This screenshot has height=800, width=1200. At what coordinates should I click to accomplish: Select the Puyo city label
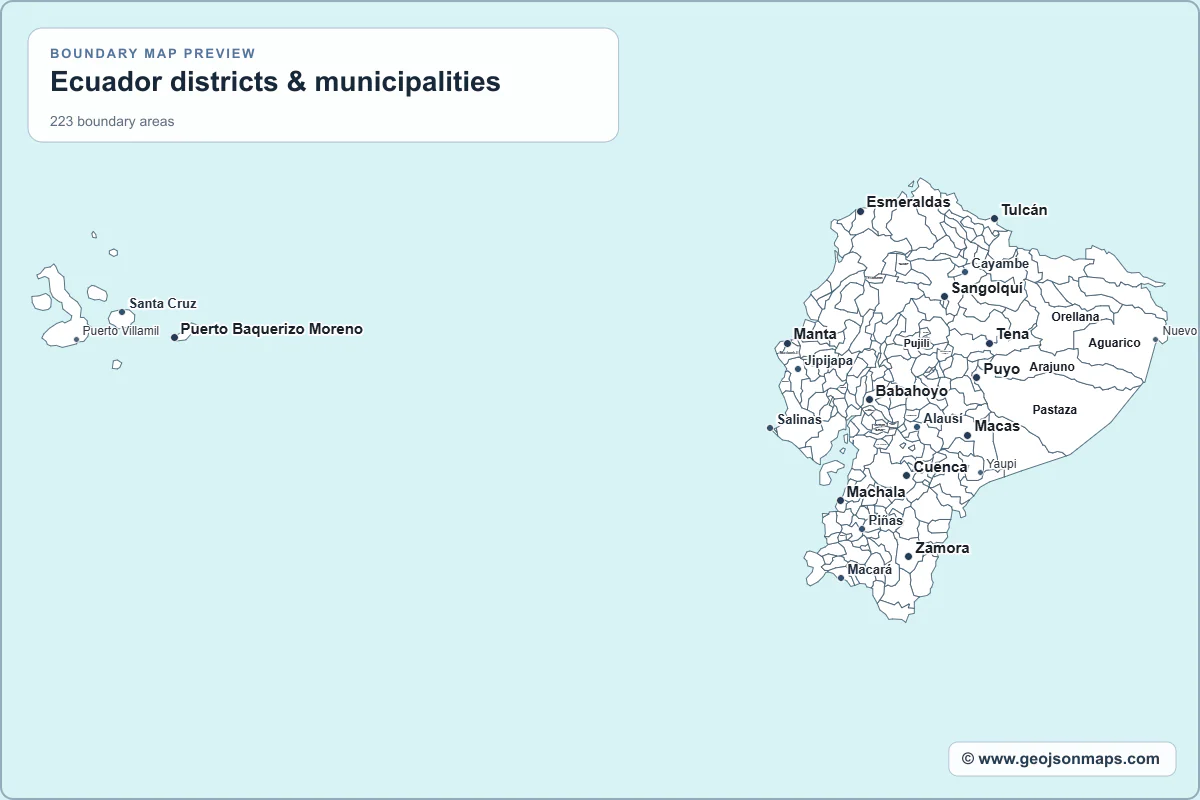(x=1001, y=369)
